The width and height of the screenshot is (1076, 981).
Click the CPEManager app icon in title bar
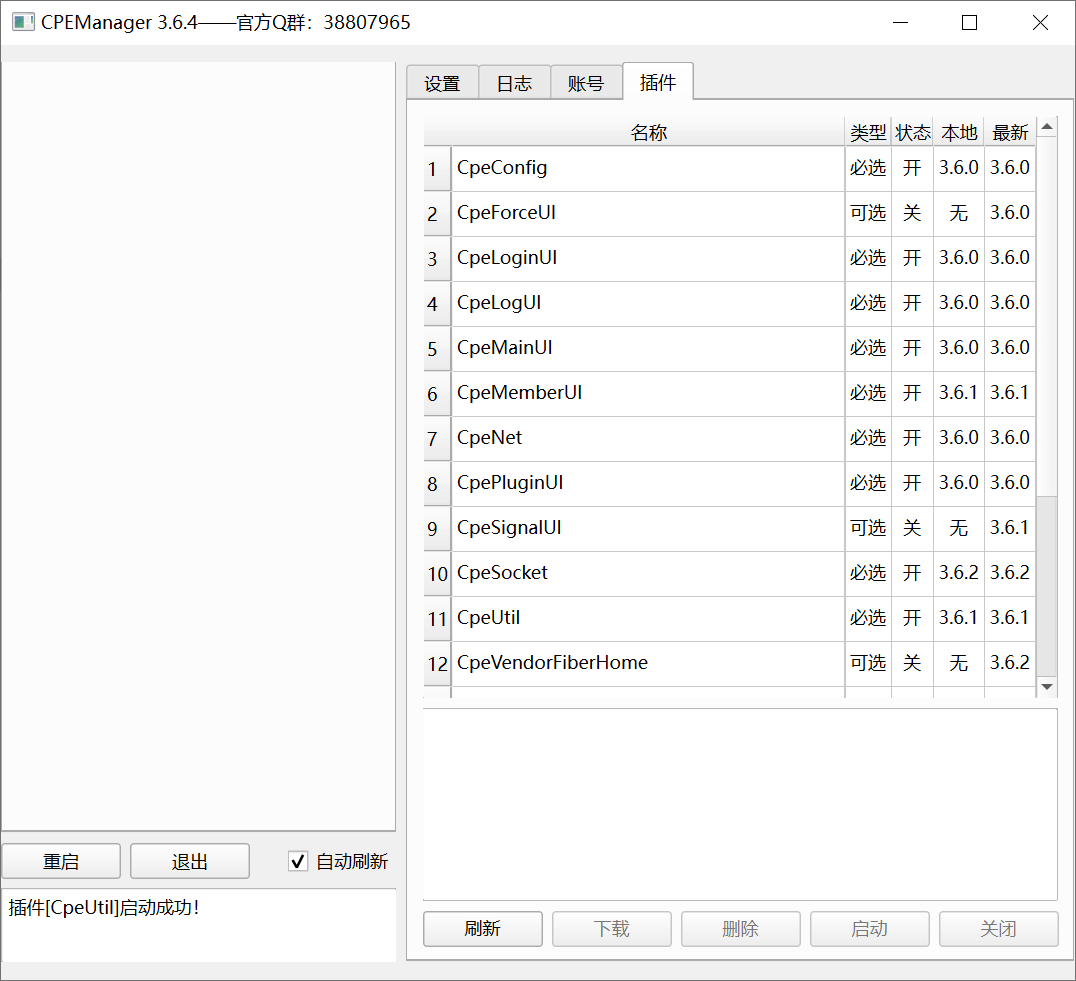[x=23, y=22]
